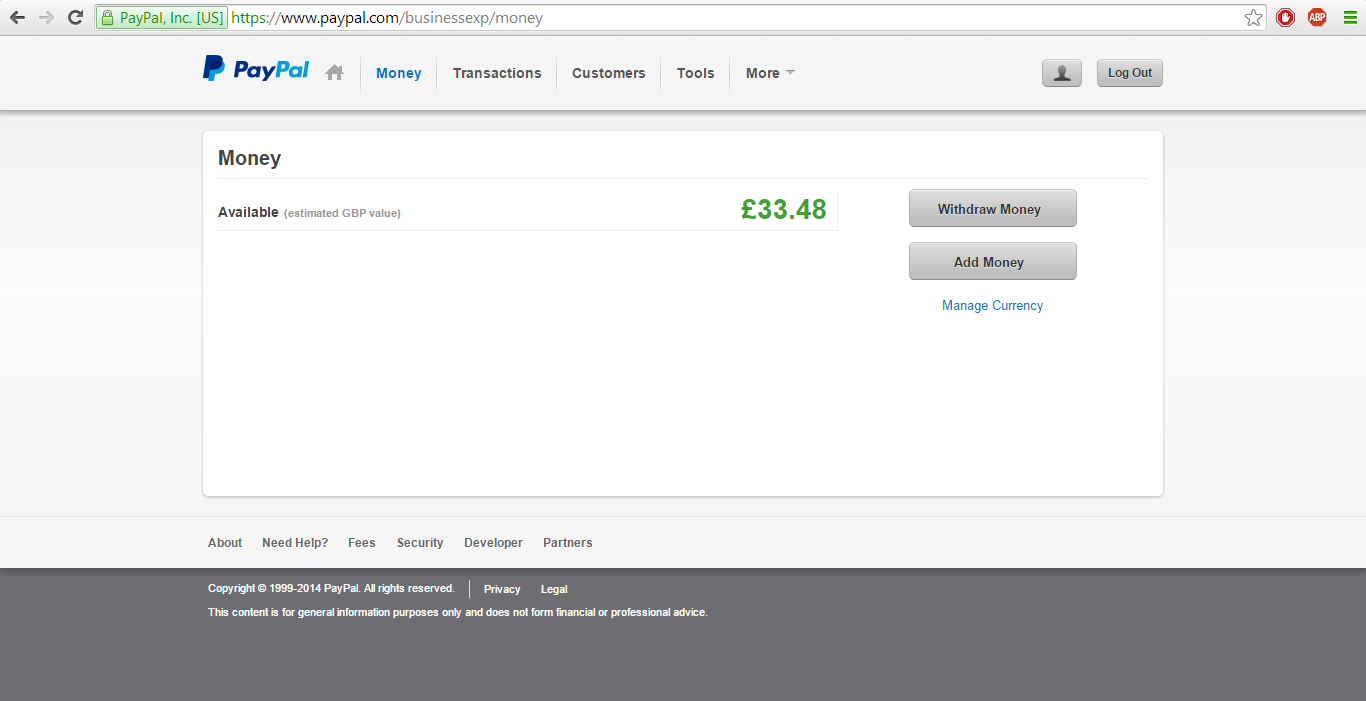Click the £33.48 available balance
The height and width of the screenshot is (701, 1366).
(784, 209)
